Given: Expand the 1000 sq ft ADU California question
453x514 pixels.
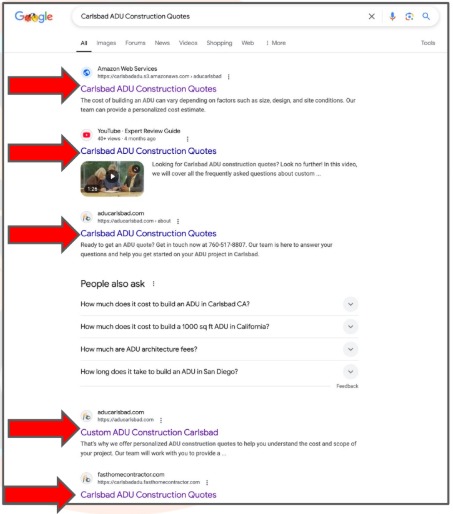Looking at the screenshot, I should (219, 326).
